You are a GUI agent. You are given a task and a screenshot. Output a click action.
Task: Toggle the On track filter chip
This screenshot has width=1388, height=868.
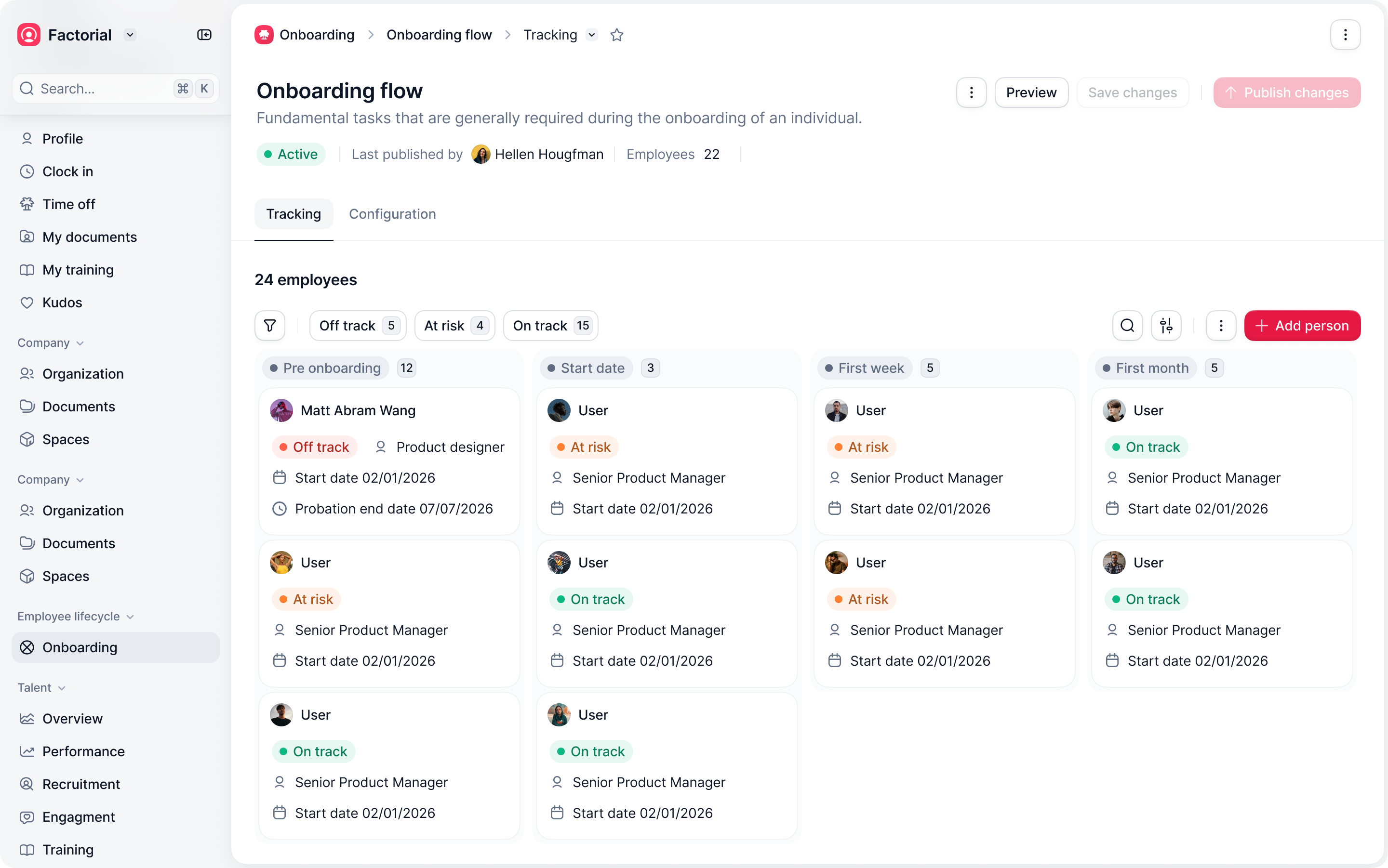550,326
